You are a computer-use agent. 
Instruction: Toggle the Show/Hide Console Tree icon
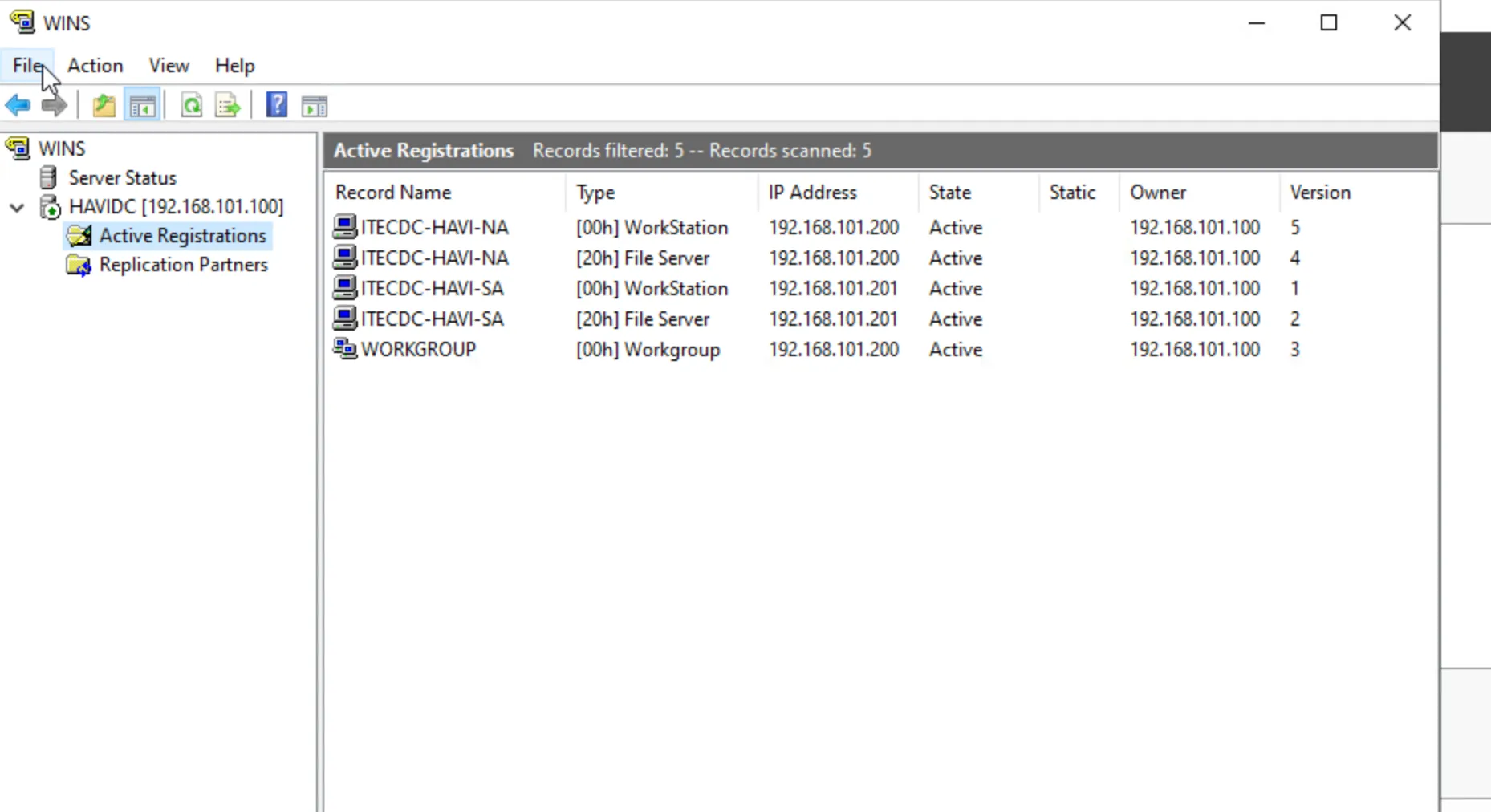pyautogui.click(x=143, y=105)
